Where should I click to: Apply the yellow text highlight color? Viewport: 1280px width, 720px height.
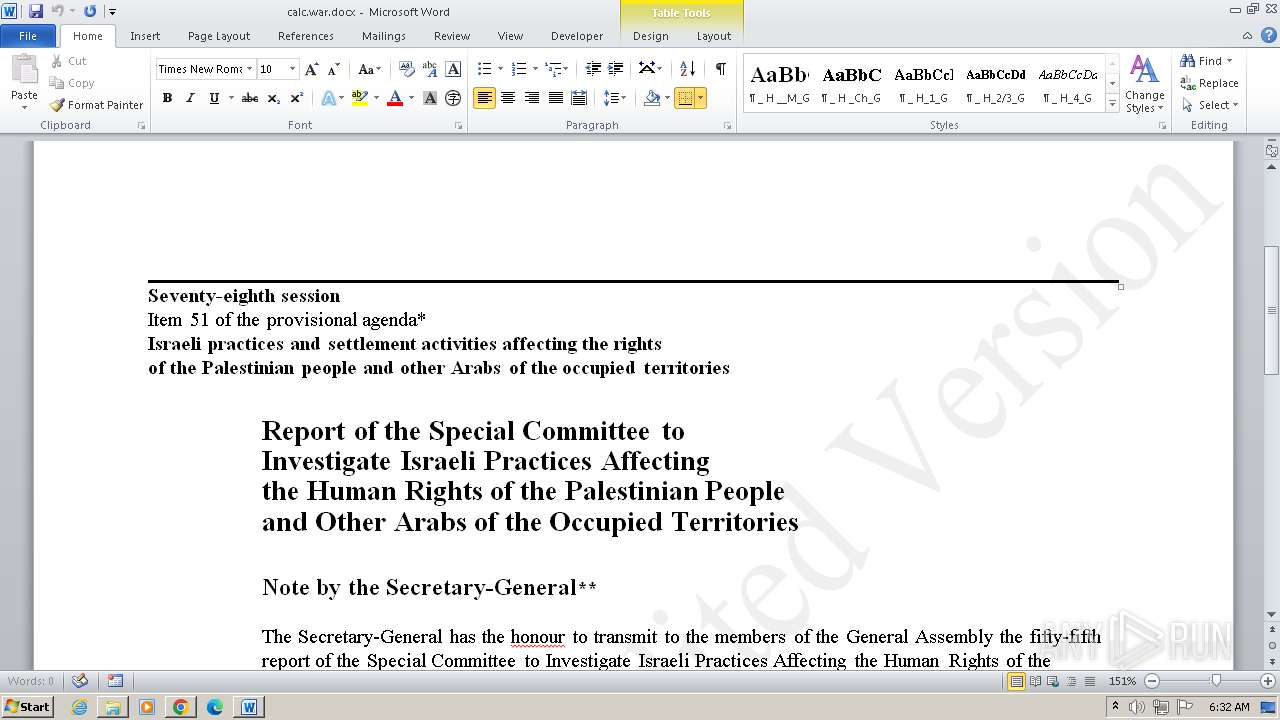coord(360,98)
